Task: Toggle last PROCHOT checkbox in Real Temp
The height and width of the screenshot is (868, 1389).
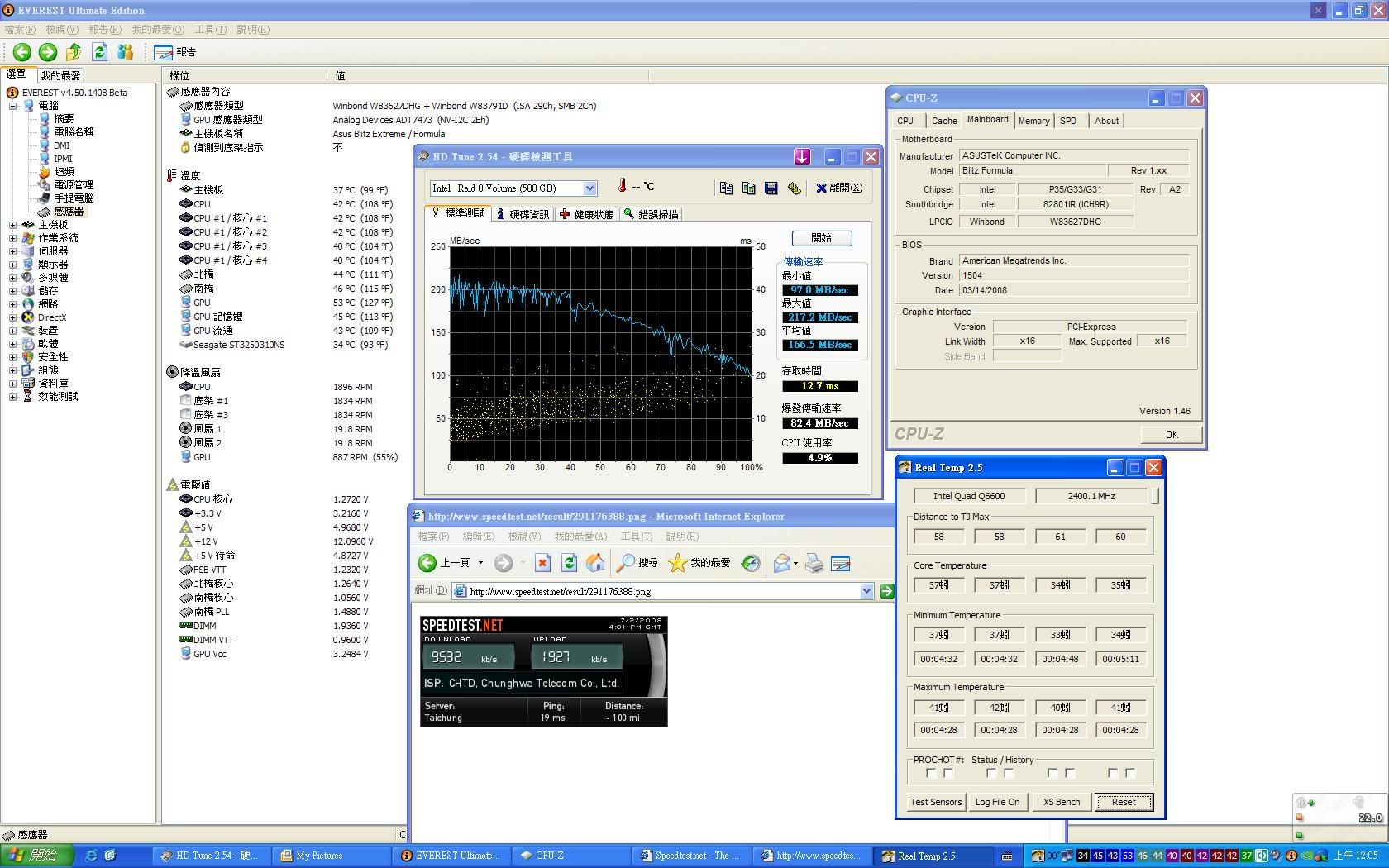Action: (1130, 774)
